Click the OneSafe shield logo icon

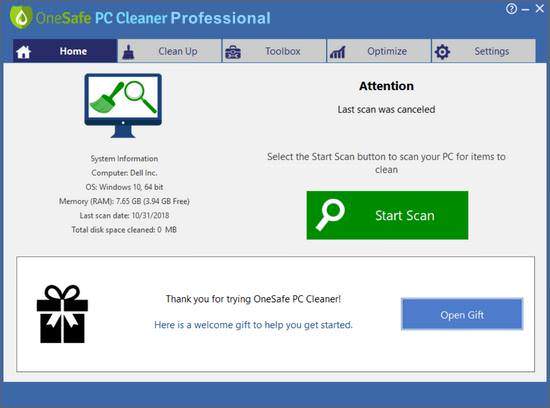(x=21, y=16)
